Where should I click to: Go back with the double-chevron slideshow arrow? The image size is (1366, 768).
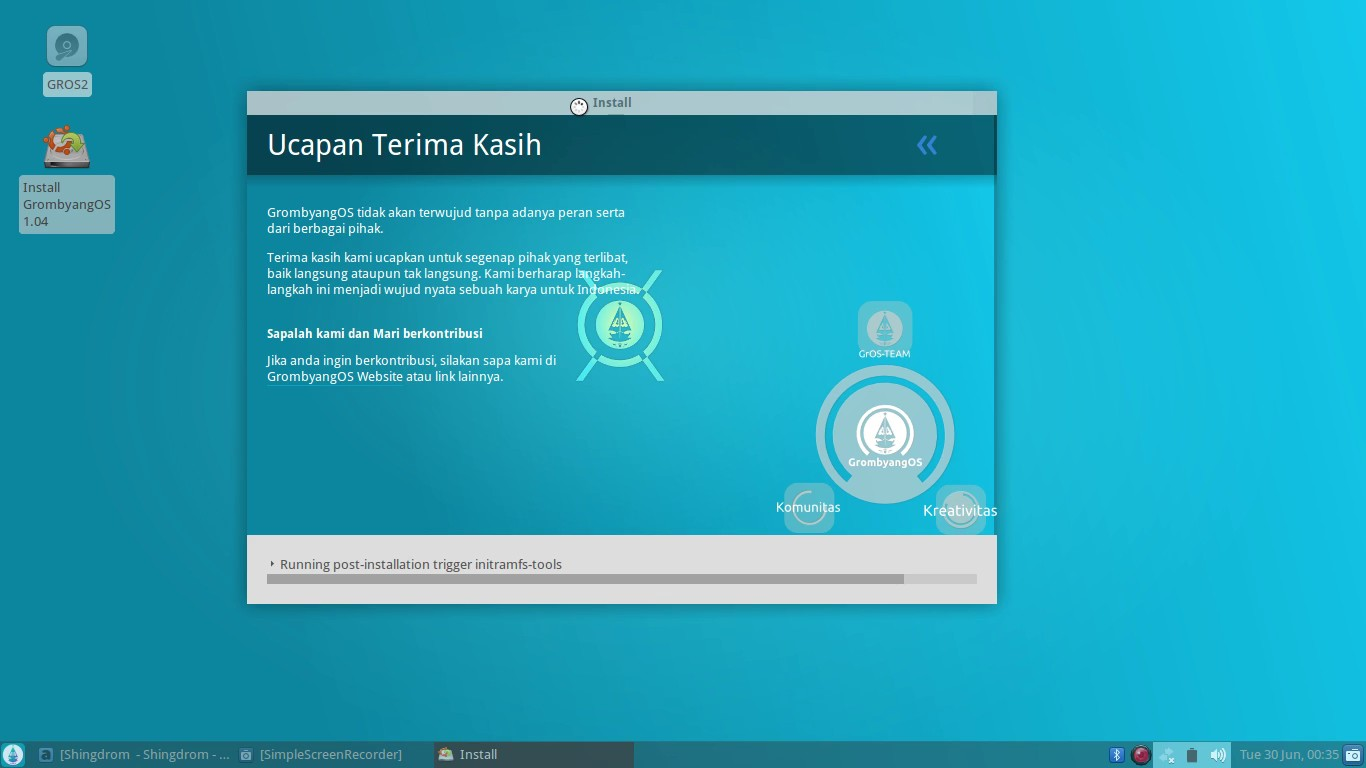927,145
